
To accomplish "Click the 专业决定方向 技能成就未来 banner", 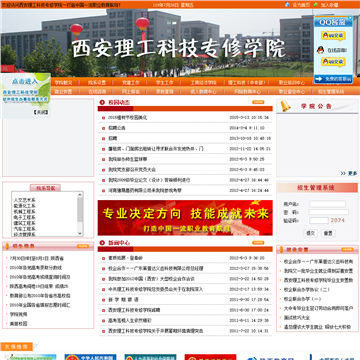I will (x=185, y=218).
